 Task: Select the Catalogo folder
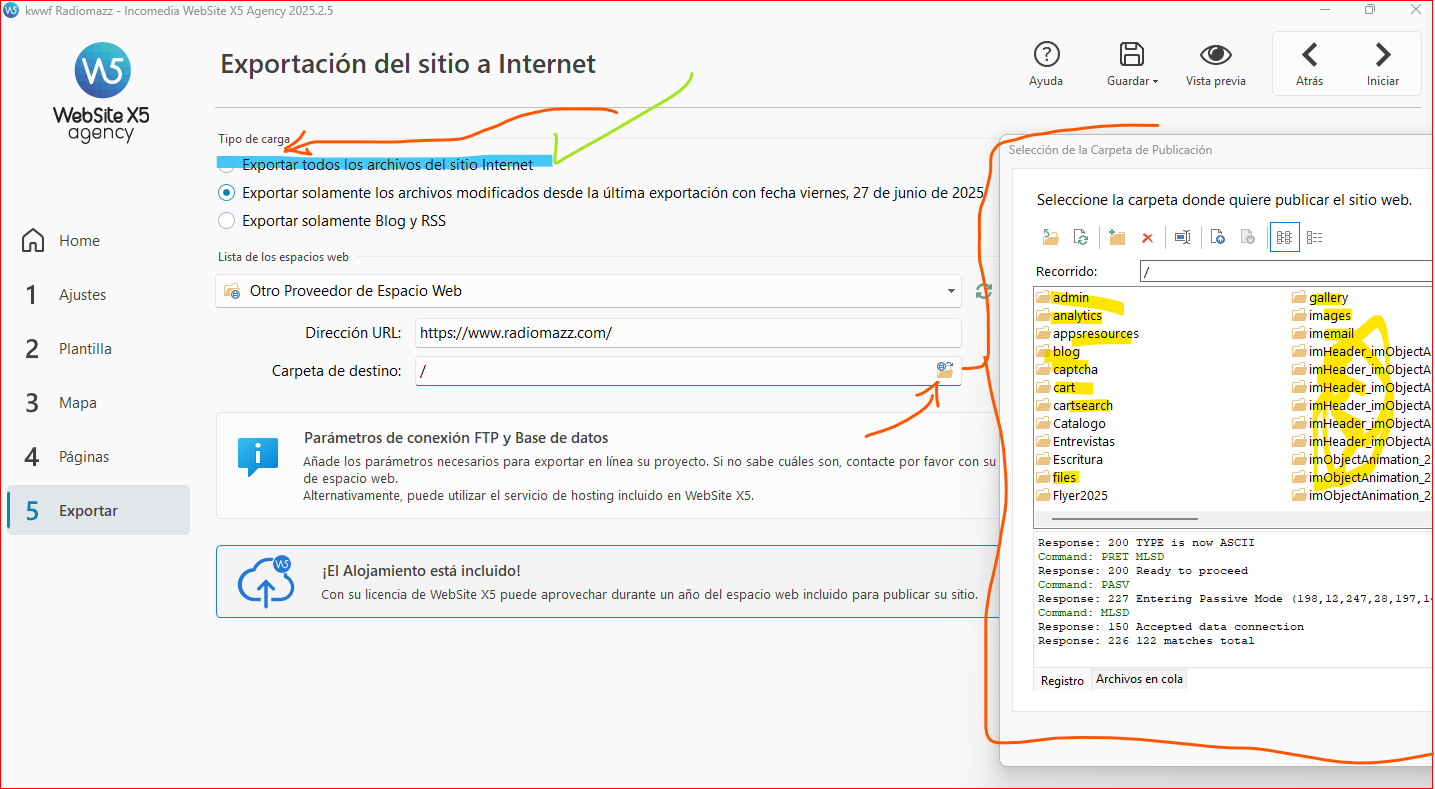pos(1071,424)
